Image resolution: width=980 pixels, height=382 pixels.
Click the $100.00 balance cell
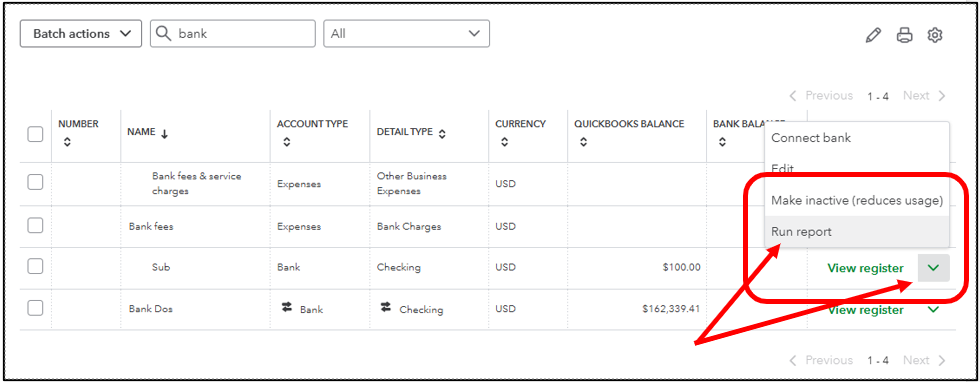681,267
